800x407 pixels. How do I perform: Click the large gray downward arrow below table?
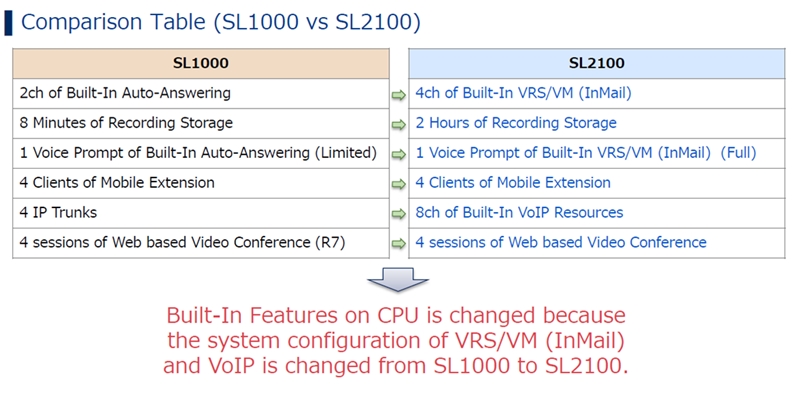pyautogui.click(x=398, y=279)
